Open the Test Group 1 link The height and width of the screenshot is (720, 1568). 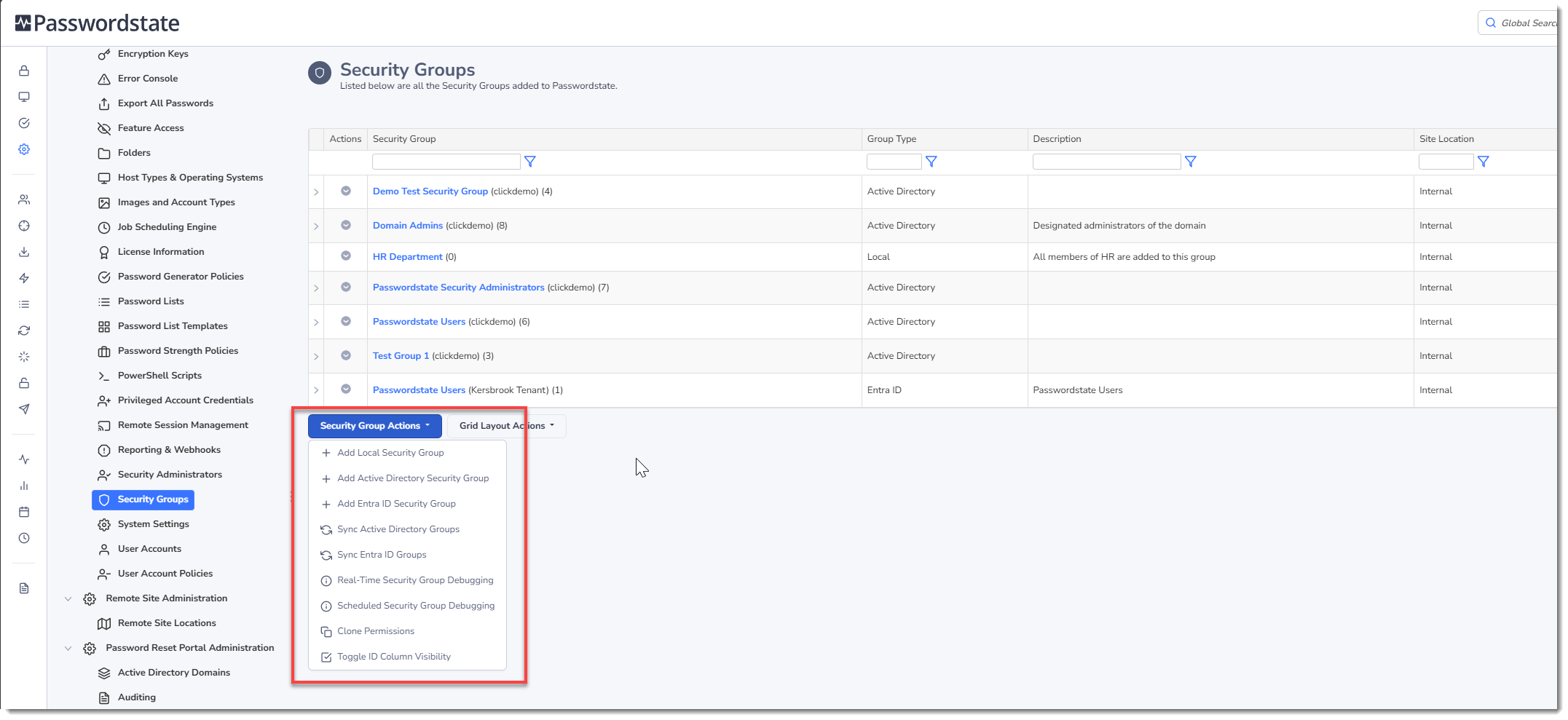pyautogui.click(x=401, y=356)
